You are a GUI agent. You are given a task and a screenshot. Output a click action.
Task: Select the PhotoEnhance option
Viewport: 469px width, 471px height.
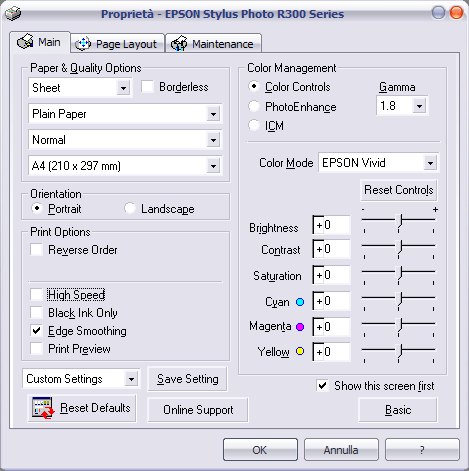(254, 107)
